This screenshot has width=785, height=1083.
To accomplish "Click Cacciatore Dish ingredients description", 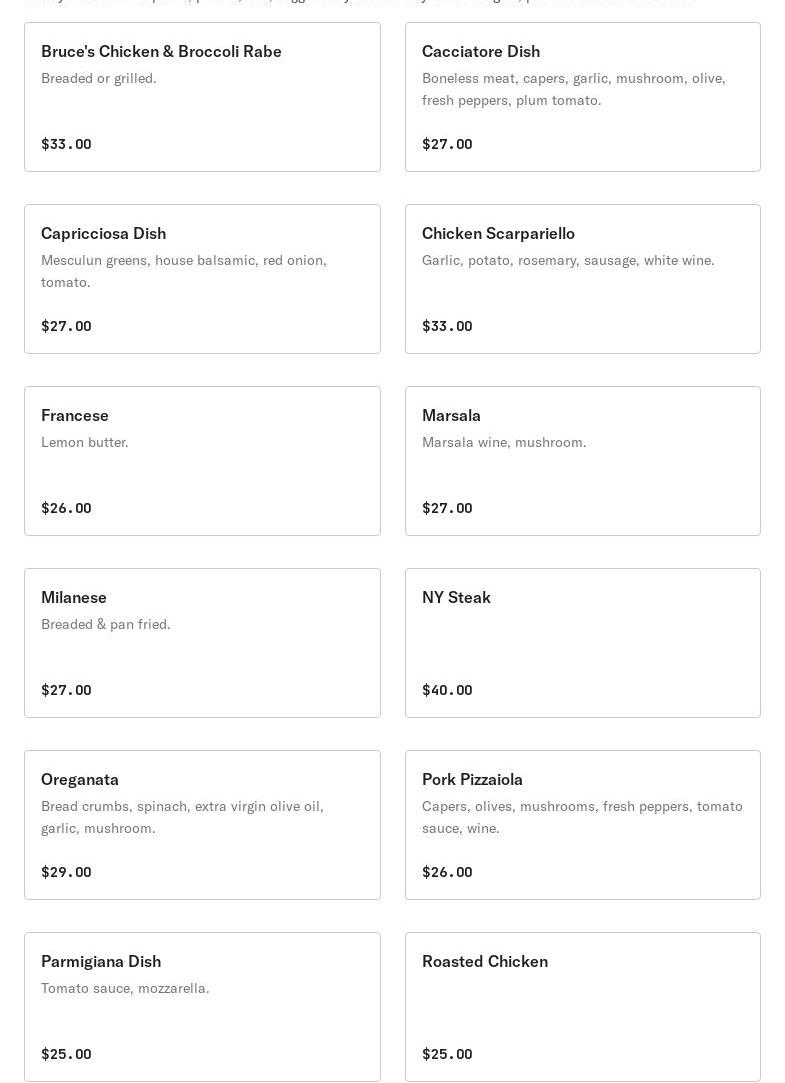I will pos(573,89).
